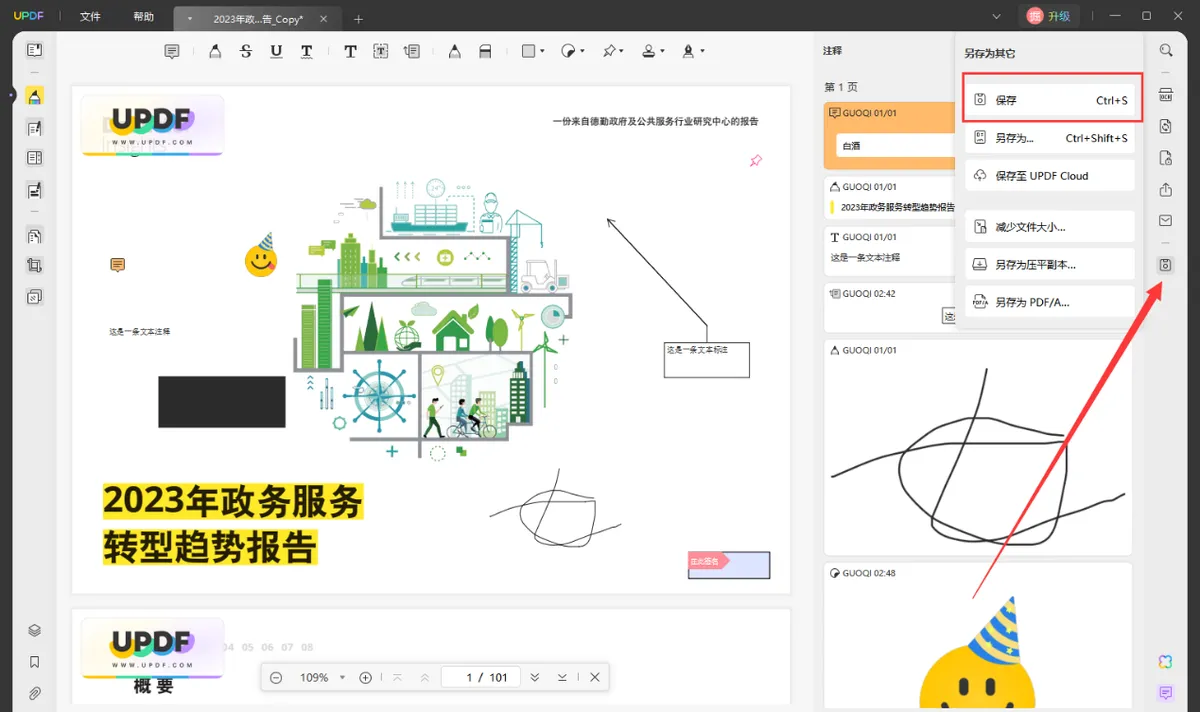Viewport: 1200px width, 712px height.
Task: Send file by email icon
Action: (1166, 221)
